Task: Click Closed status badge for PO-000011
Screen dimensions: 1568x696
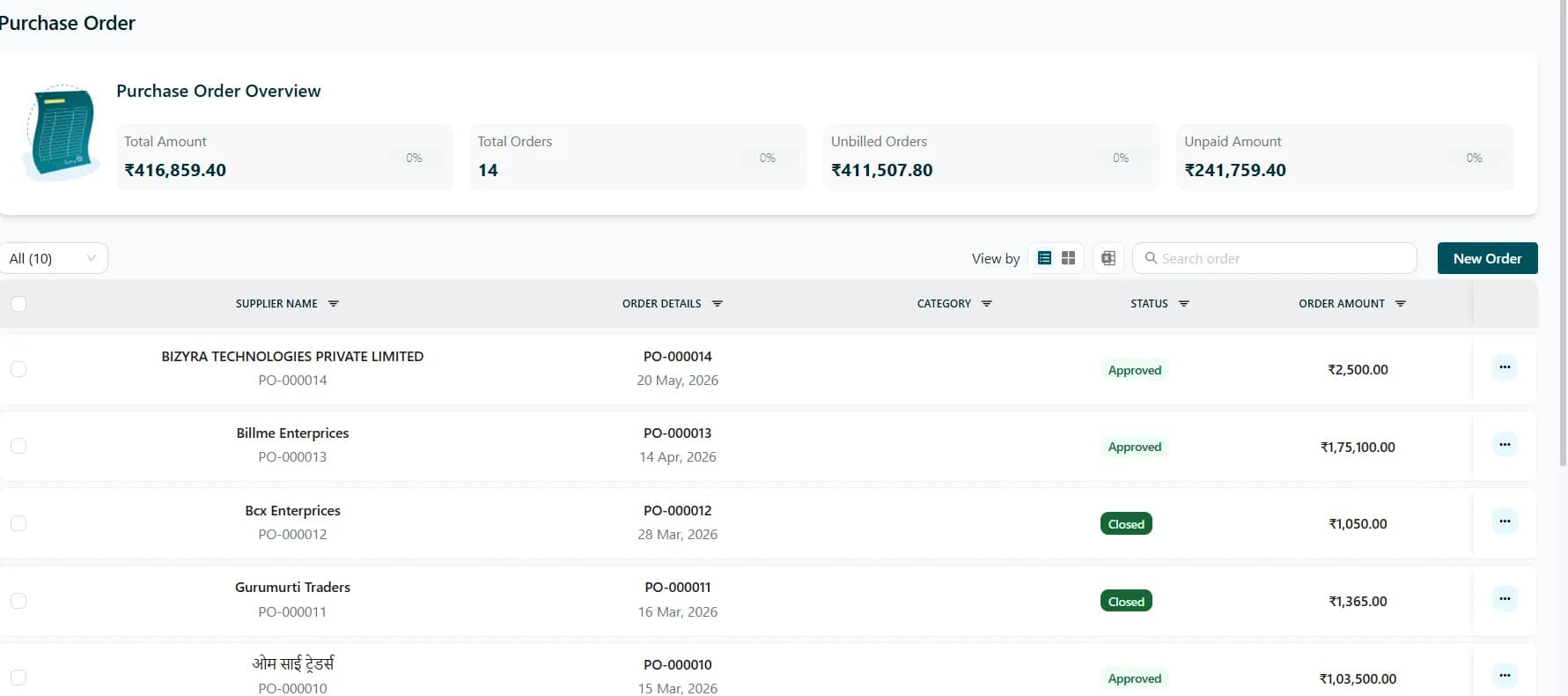Action: point(1126,602)
